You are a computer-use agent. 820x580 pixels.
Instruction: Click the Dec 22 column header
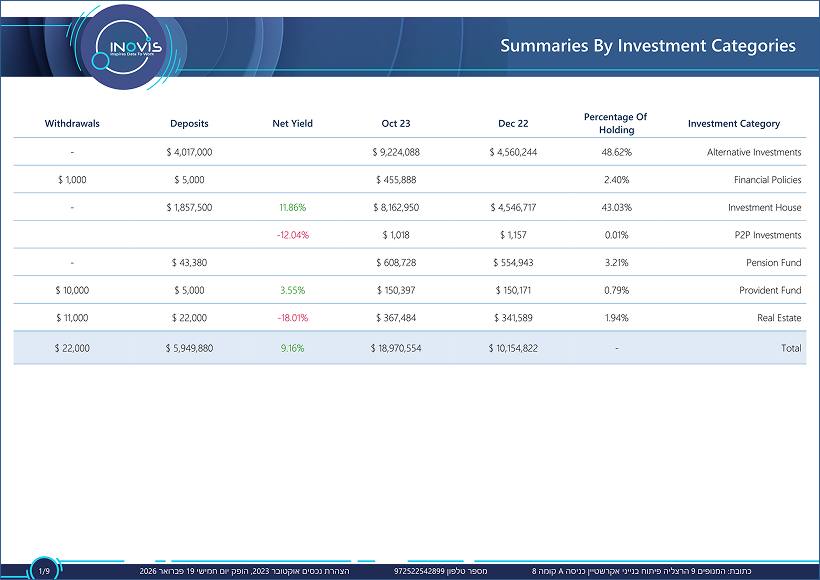tap(513, 124)
